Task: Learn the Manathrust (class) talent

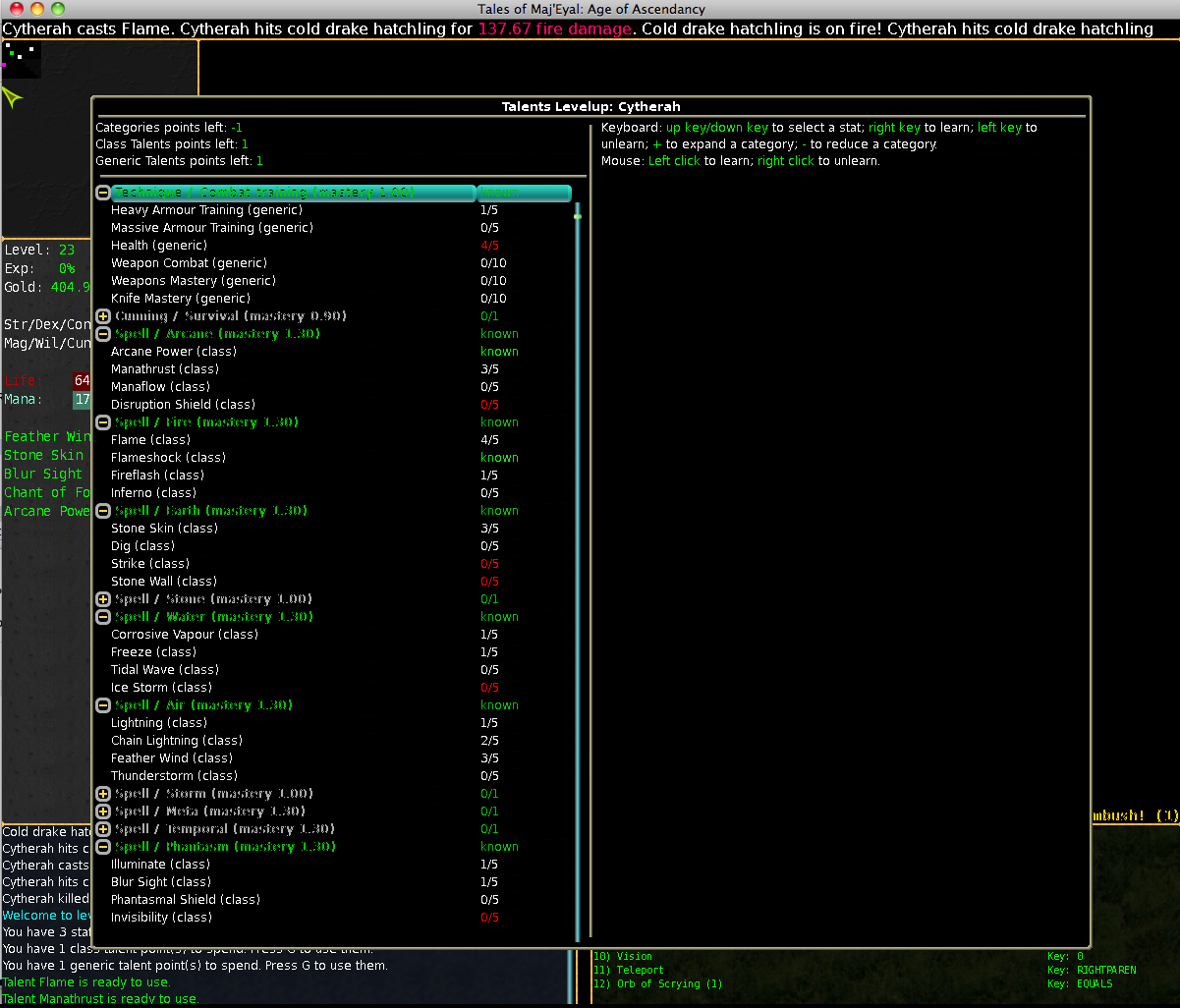Action: coord(341,369)
